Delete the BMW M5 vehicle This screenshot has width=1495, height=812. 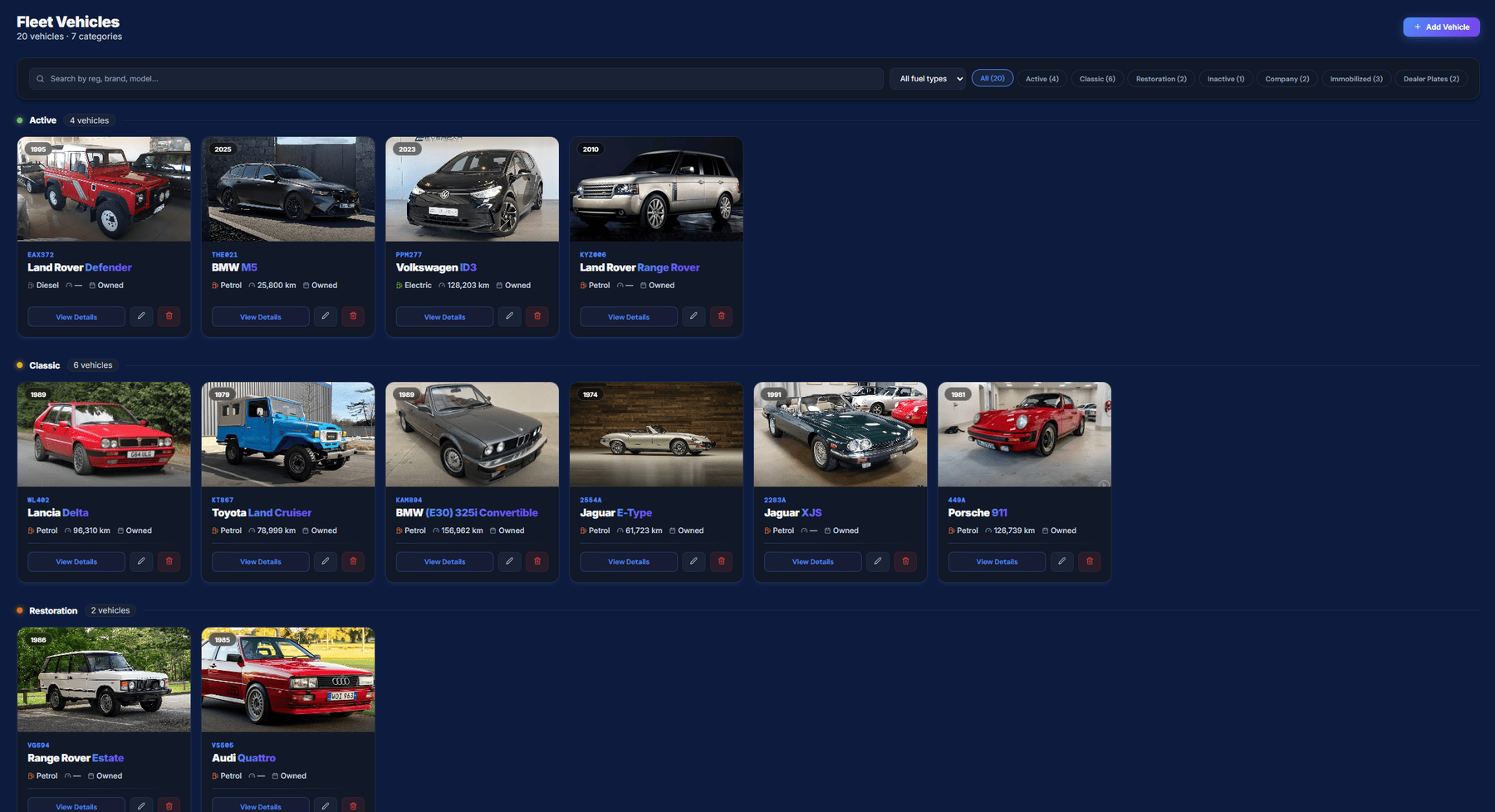(353, 316)
